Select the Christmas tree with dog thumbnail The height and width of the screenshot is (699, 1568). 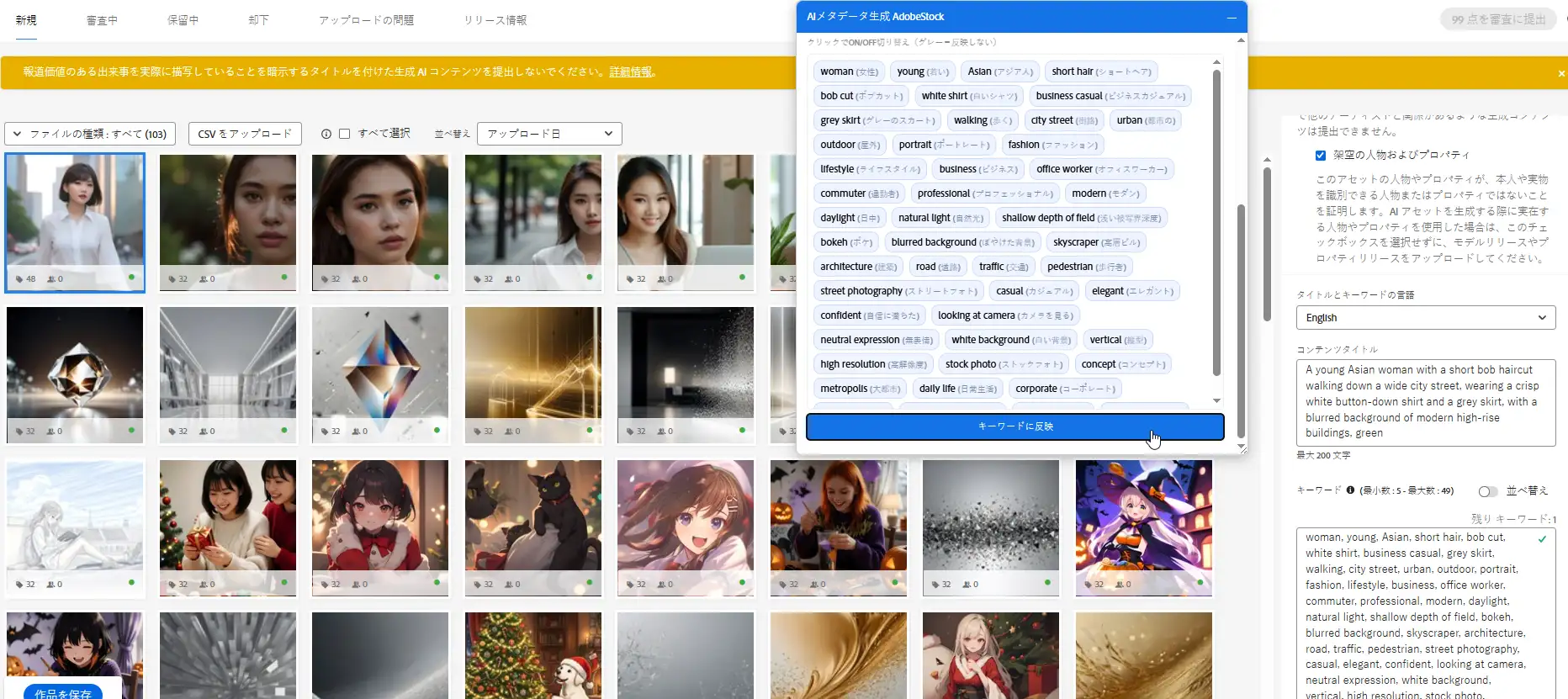tap(533, 655)
